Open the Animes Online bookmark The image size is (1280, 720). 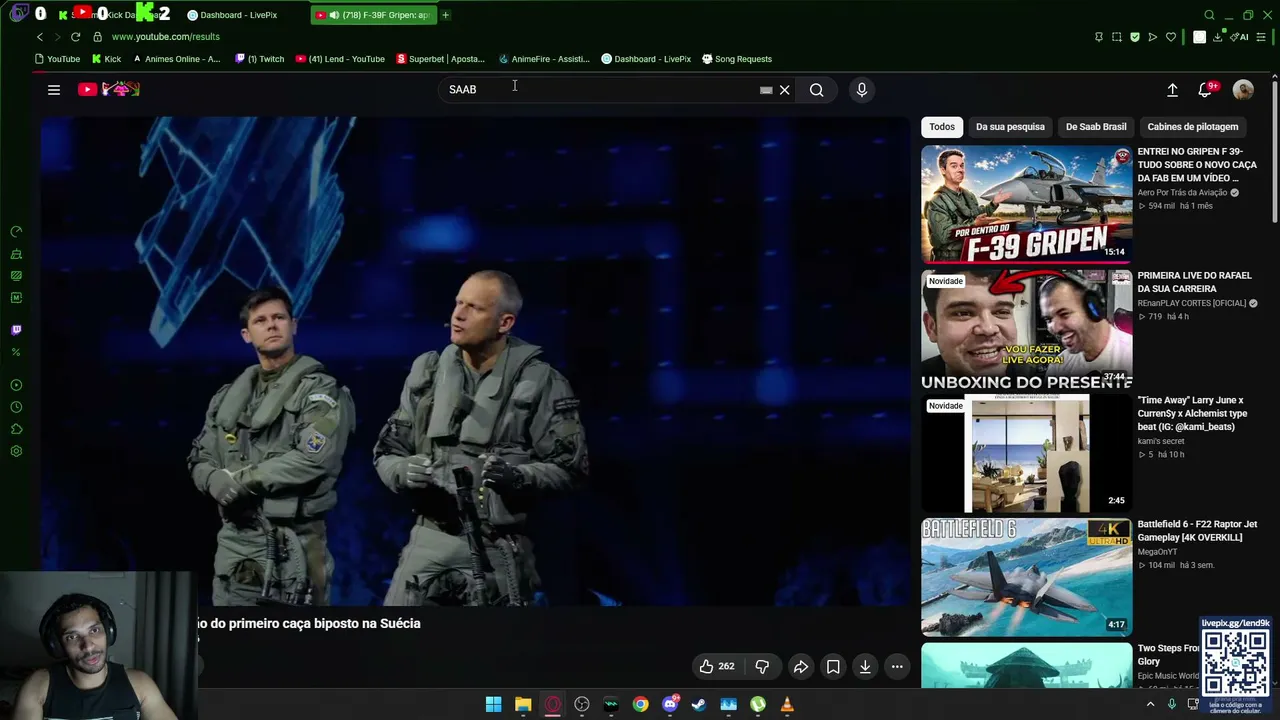tap(177, 59)
